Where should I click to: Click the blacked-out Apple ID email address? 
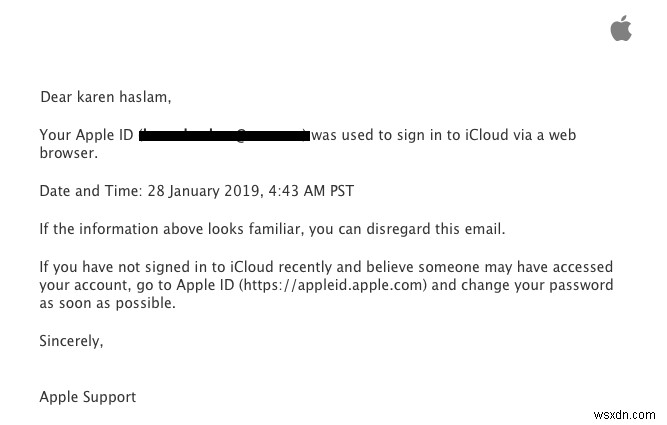(x=223, y=135)
